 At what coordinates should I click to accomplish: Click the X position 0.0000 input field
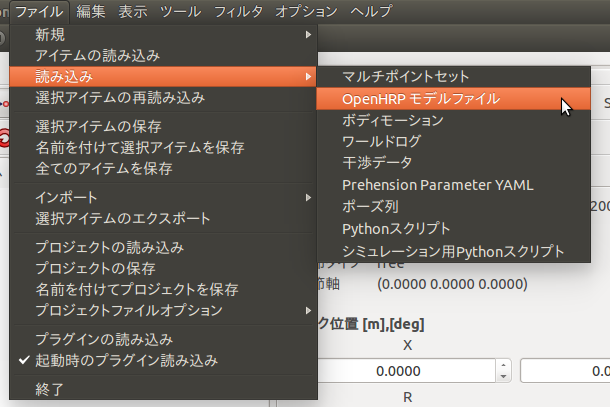pos(400,371)
